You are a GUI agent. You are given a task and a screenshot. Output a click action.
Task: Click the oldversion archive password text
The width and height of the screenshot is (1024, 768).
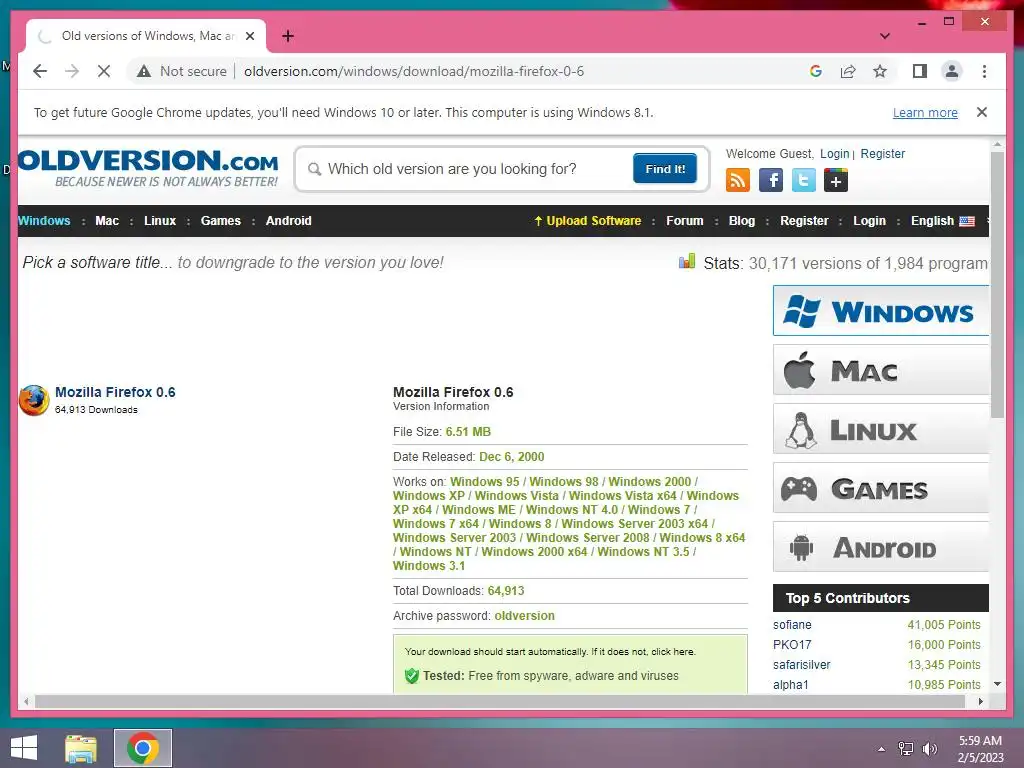point(524,616)
